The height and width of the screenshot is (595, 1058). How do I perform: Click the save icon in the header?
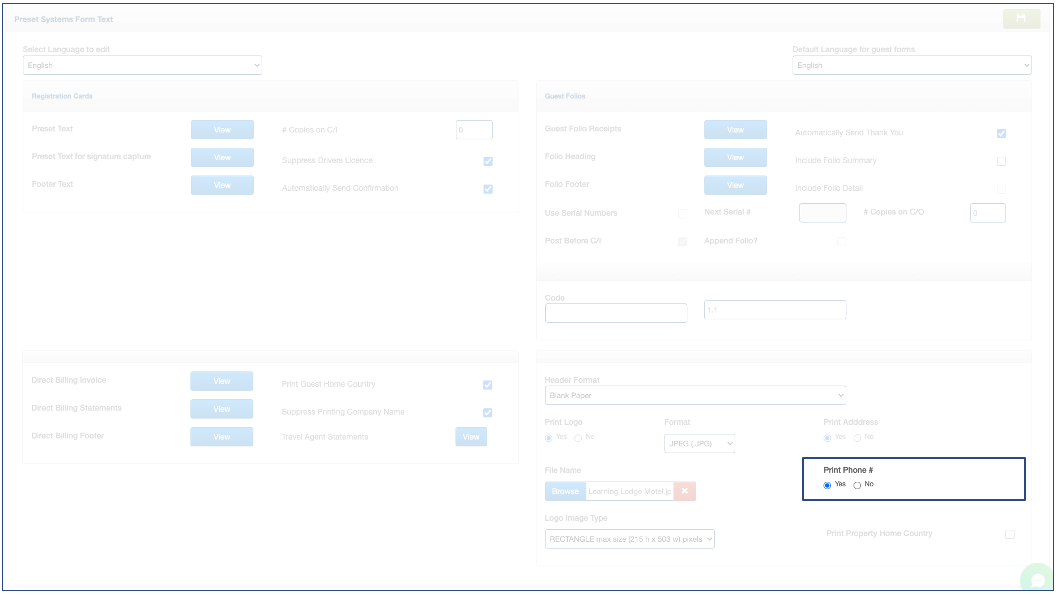[1021, 18]
